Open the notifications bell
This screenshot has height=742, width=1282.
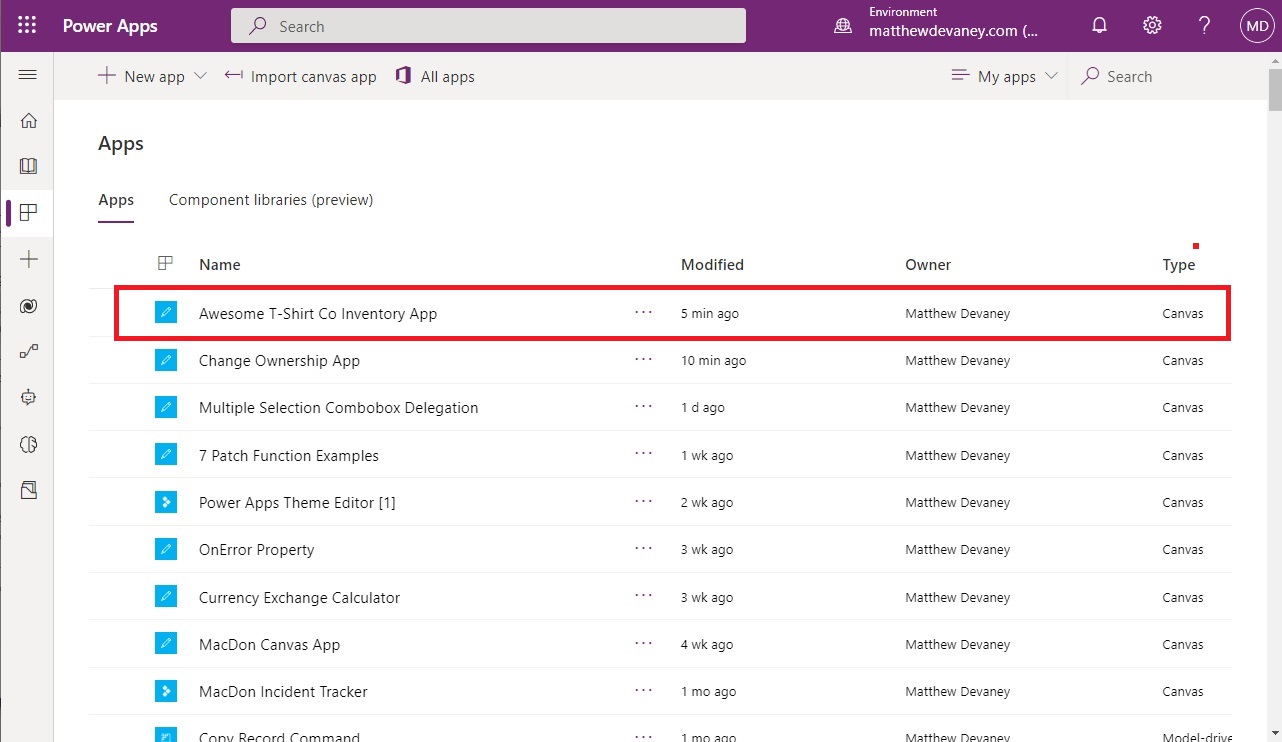point(1099,25)
